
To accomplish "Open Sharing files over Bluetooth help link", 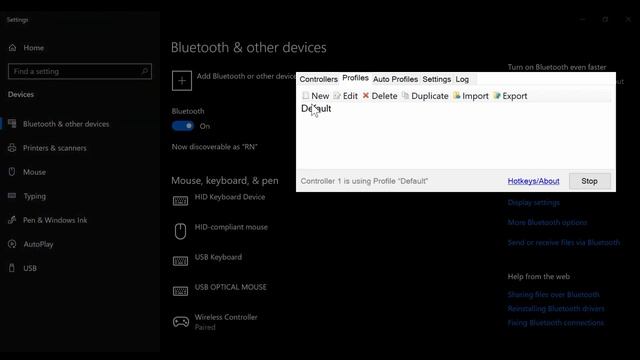I will [553, 294].
